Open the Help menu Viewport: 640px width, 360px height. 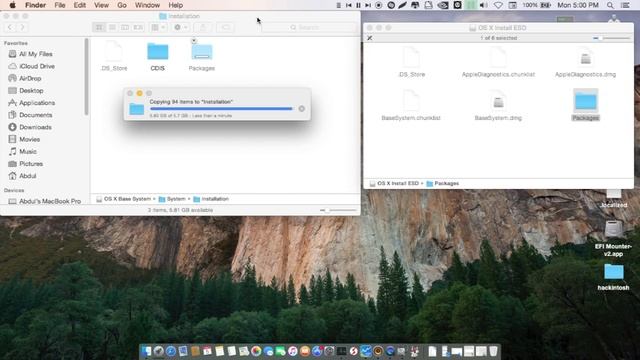coord(176,5)
